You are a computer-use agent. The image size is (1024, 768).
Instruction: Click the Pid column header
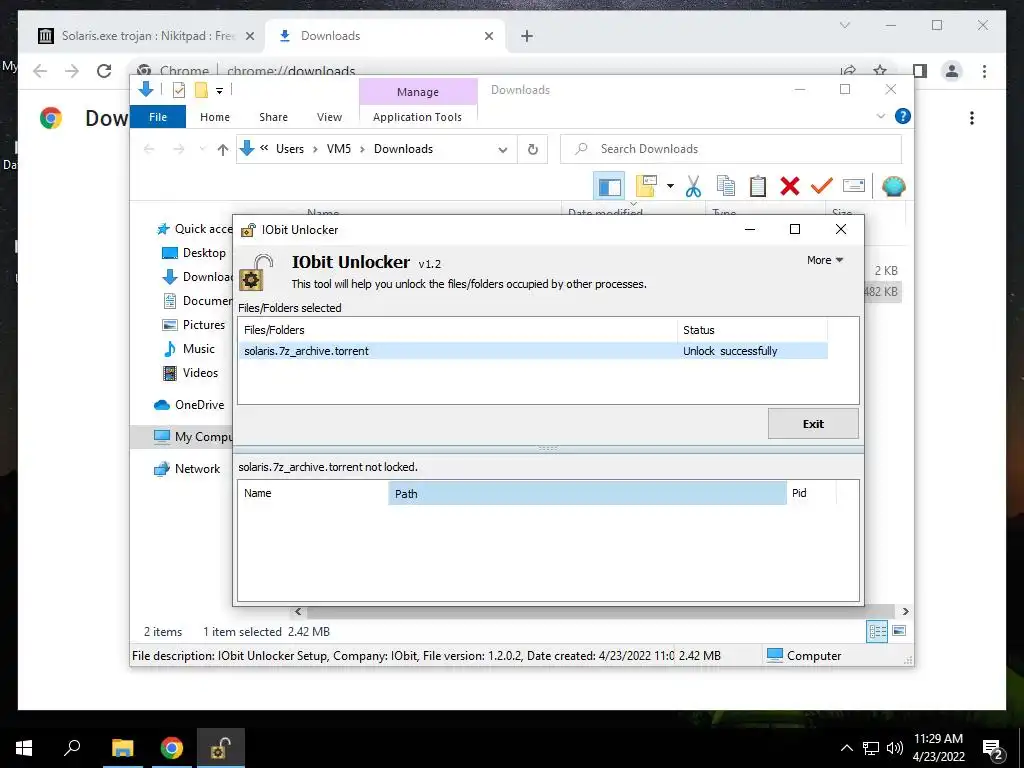coord(811,493)
